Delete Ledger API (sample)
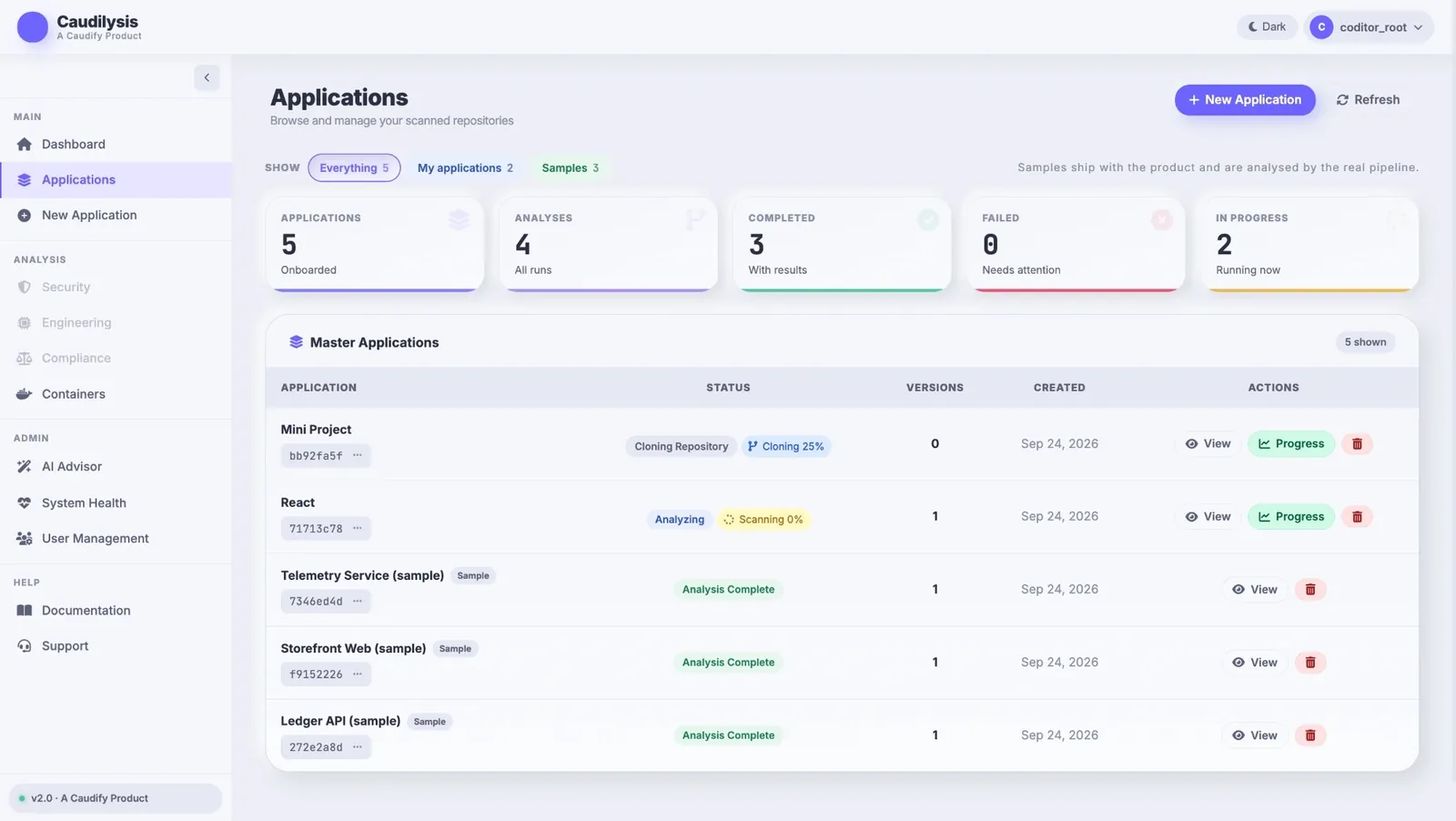The image size is (1456, 821). pos(1310,735)
